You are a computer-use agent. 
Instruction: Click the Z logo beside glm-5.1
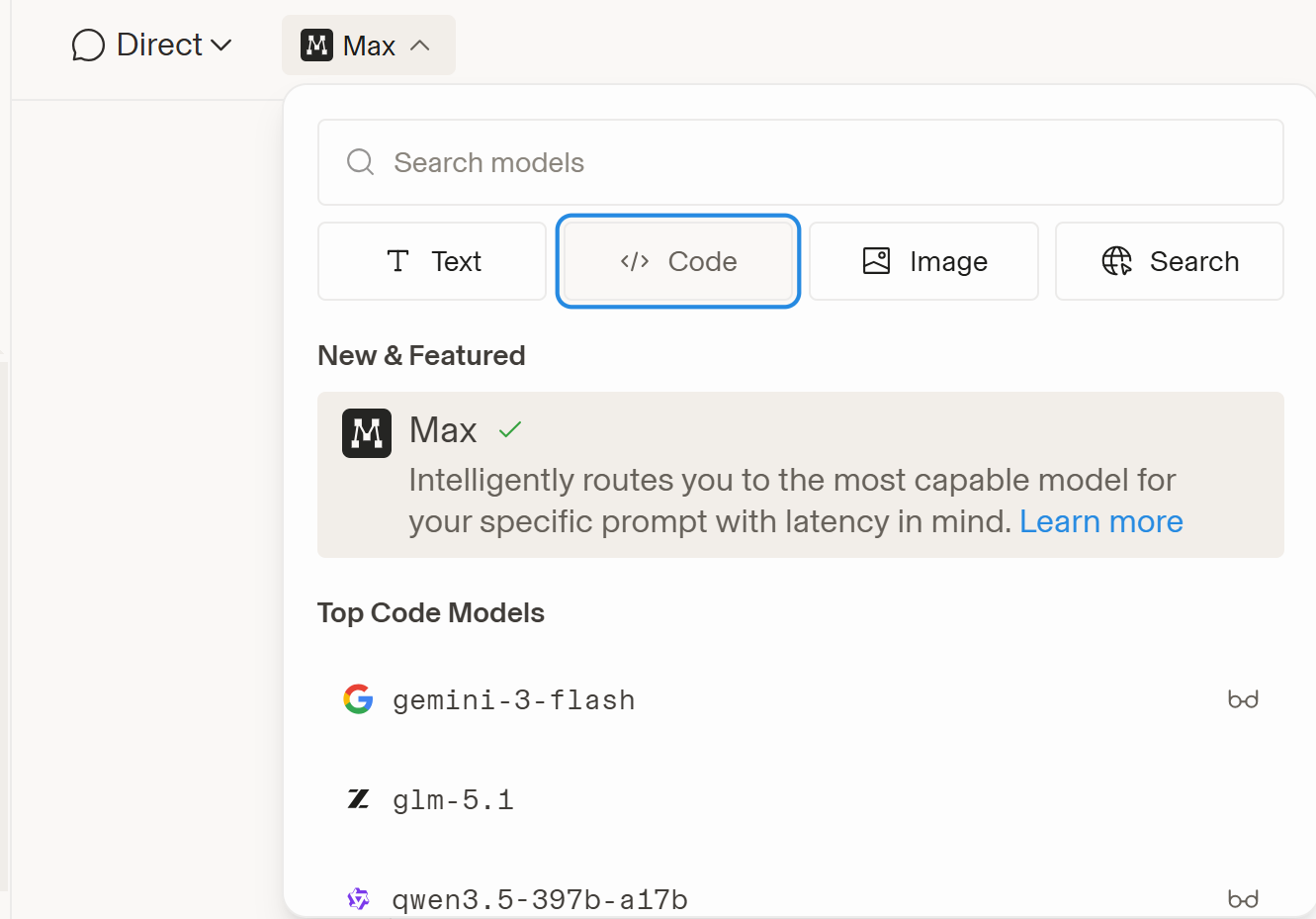pyautogui.click(x=358, y=799)
